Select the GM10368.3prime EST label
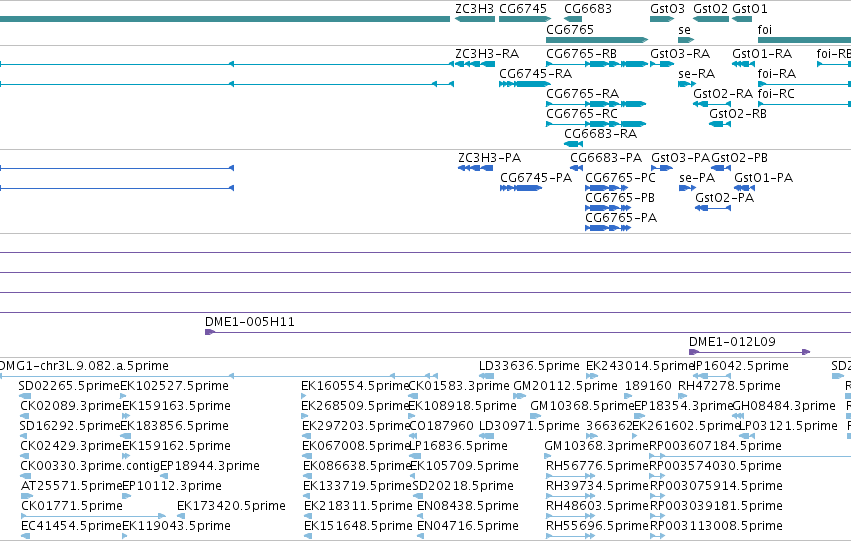The image size is (851, 541). [596, 447]
